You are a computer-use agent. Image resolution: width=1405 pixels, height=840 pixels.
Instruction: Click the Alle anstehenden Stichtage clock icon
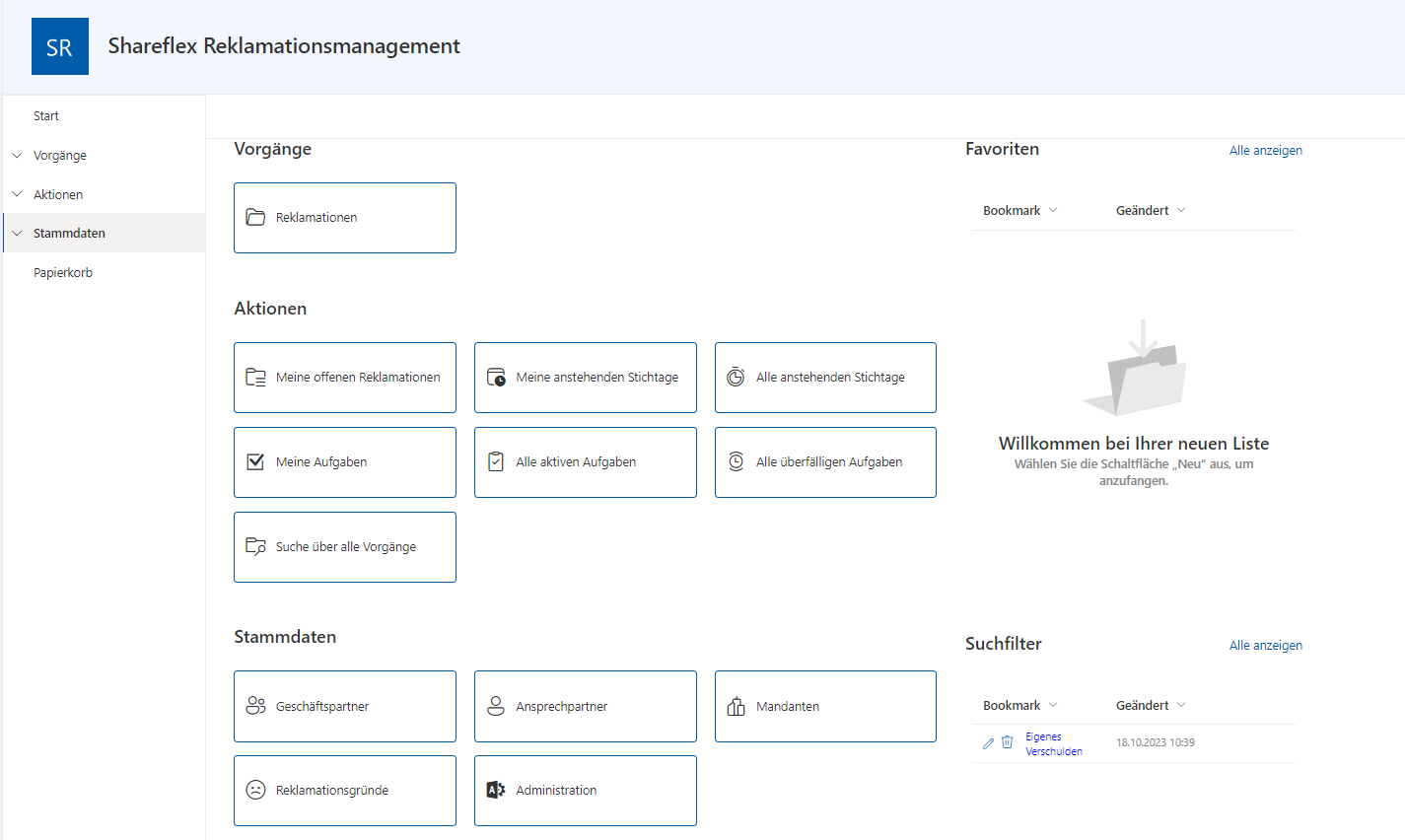click(x=736, y=377)
